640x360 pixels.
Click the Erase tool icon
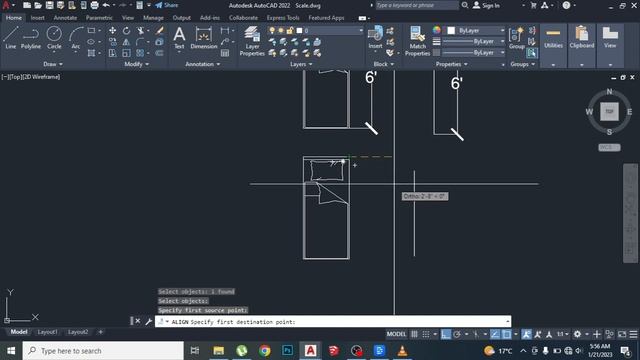(160, 31)
